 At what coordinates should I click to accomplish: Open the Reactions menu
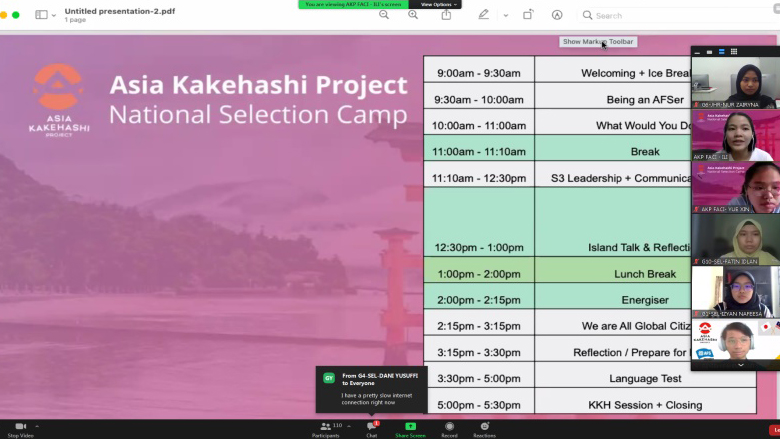(484, 430)
